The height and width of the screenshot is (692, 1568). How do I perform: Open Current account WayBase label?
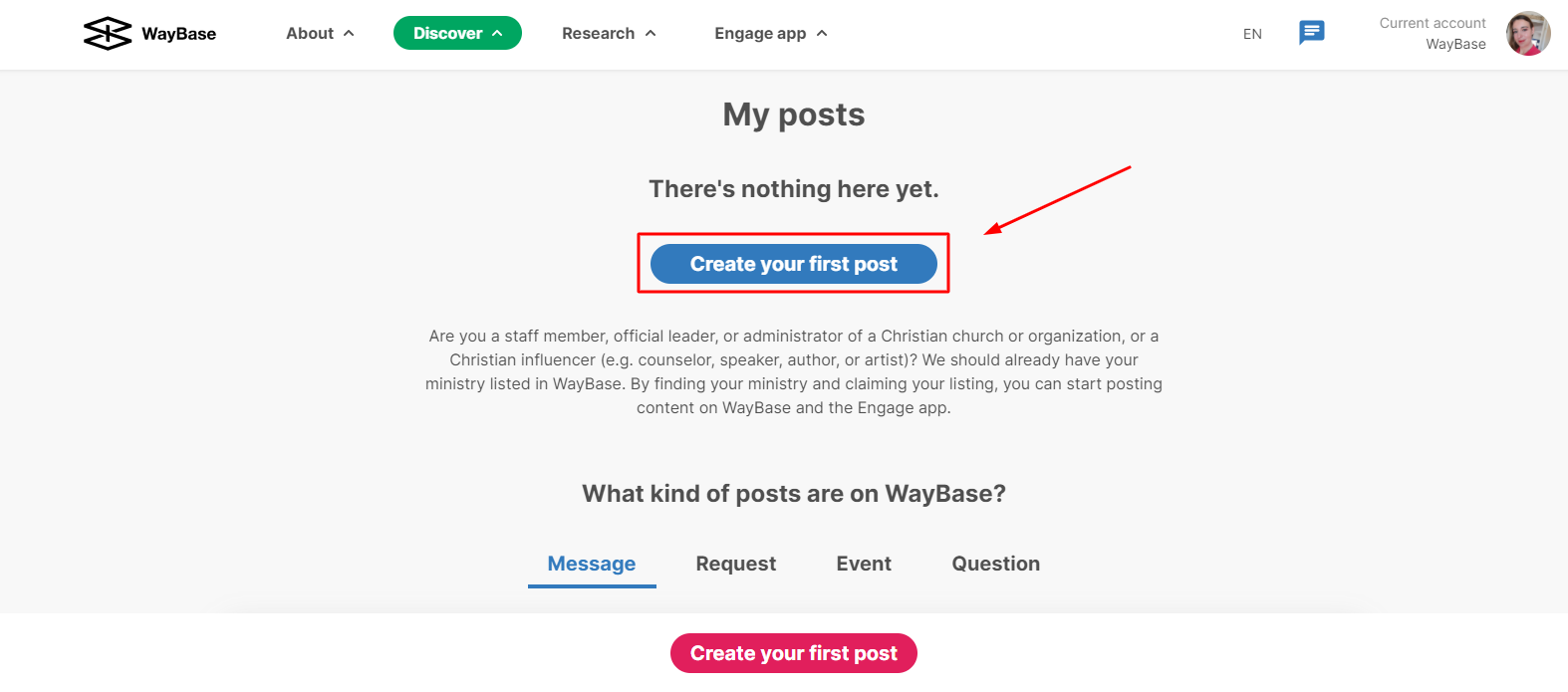(1433, 33)
